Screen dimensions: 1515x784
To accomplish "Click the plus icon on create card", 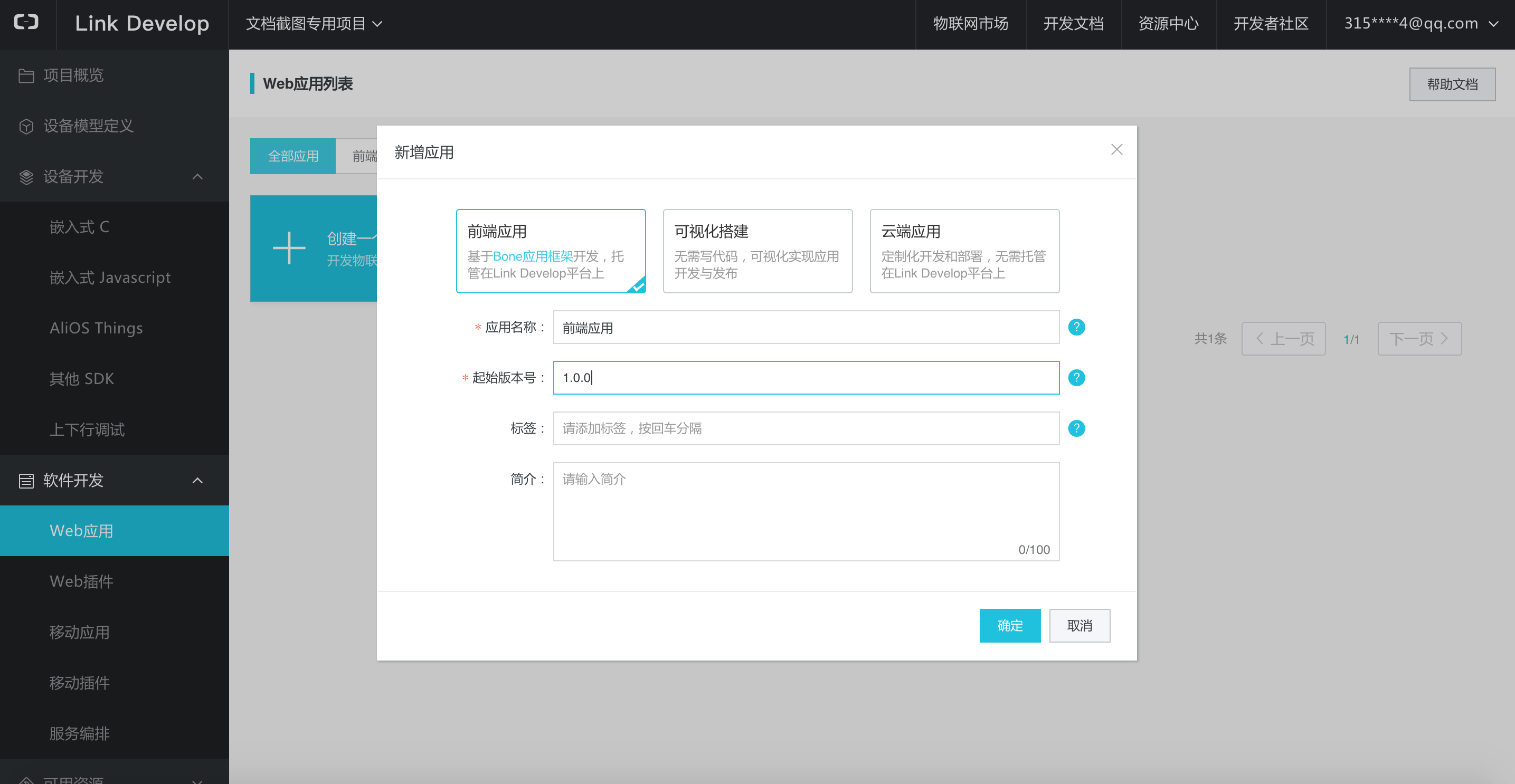I will (289, 247).
